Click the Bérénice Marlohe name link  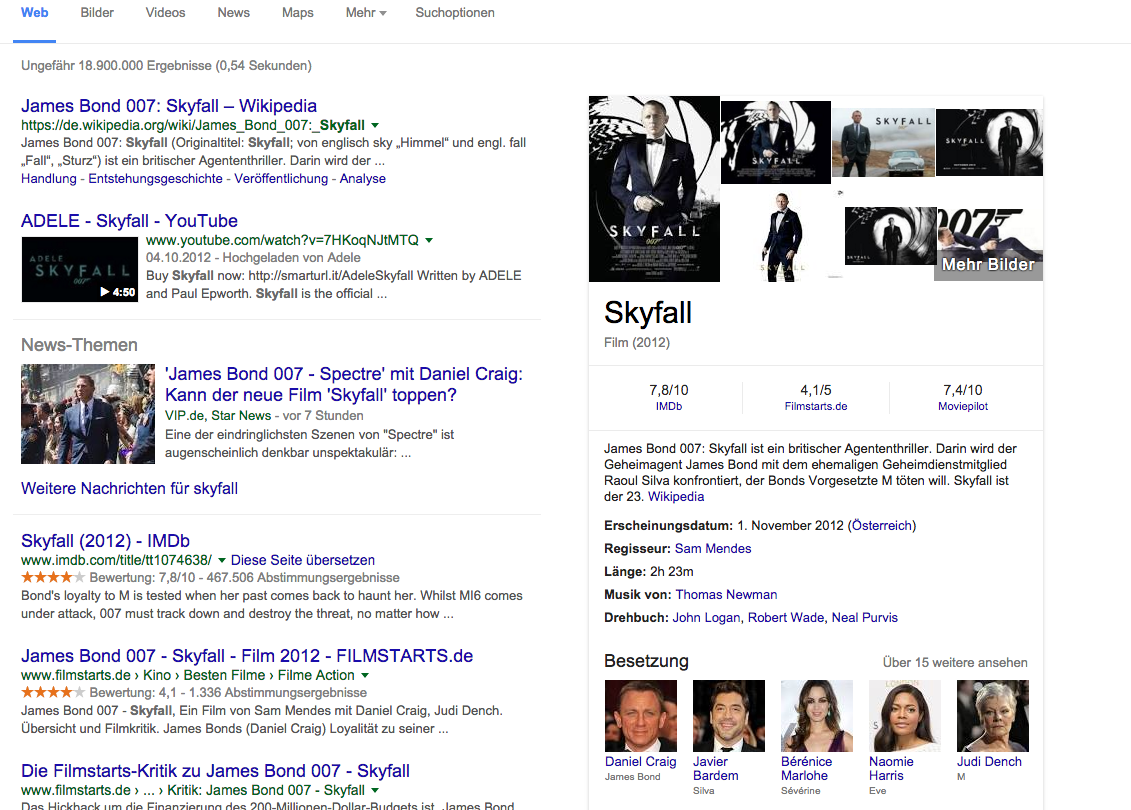tap(806, 769)
